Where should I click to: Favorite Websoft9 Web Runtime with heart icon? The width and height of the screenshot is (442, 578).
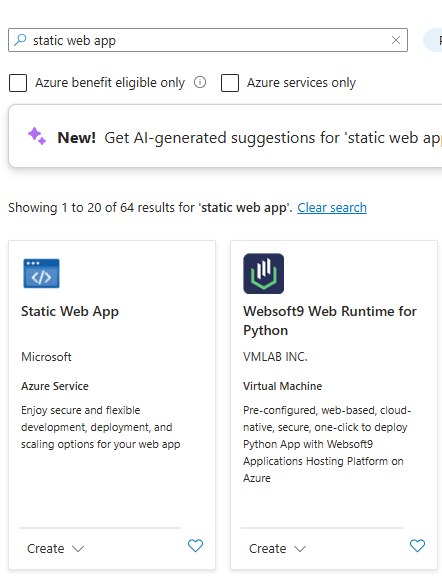click(x=417, y=546)
